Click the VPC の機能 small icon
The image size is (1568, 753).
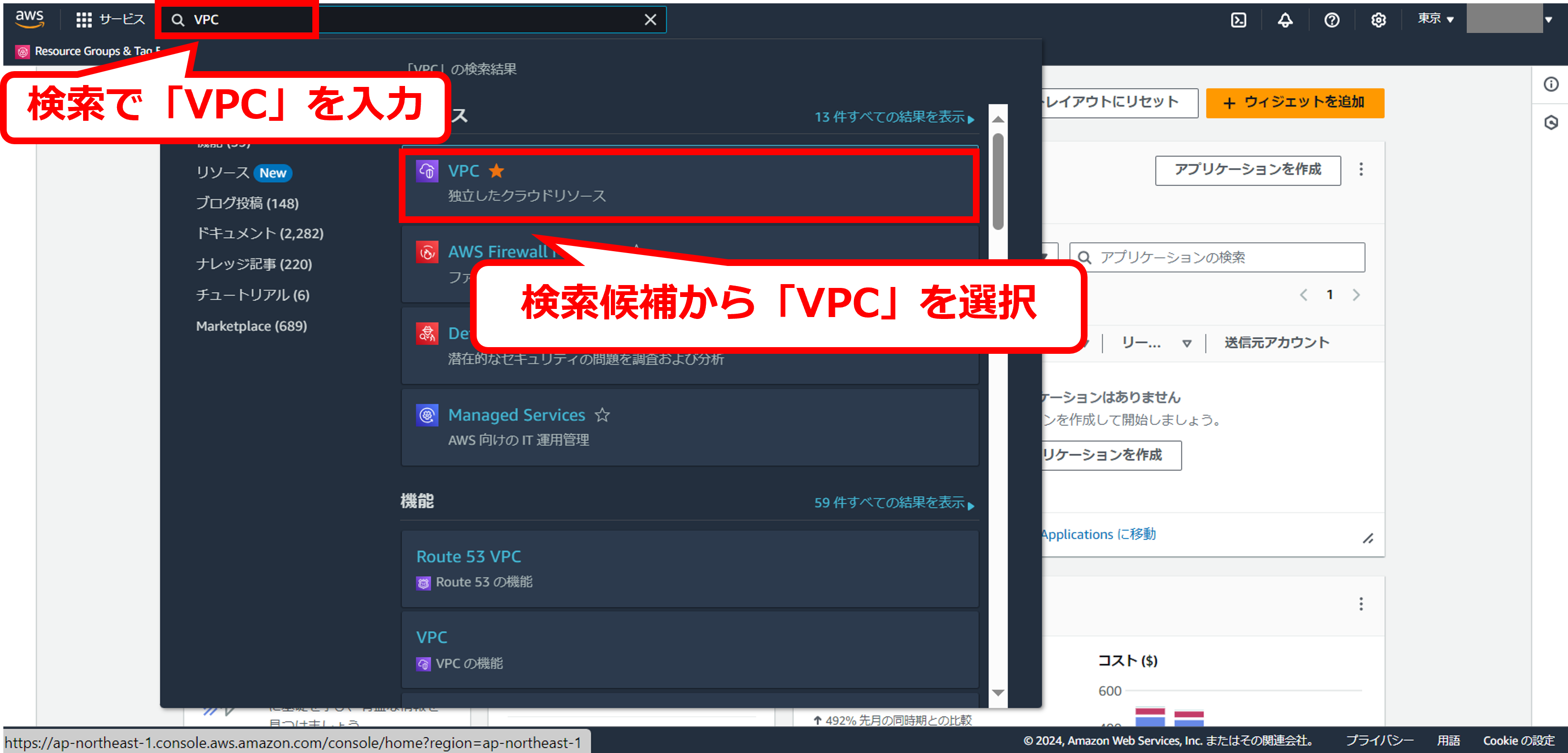[423, 664]
